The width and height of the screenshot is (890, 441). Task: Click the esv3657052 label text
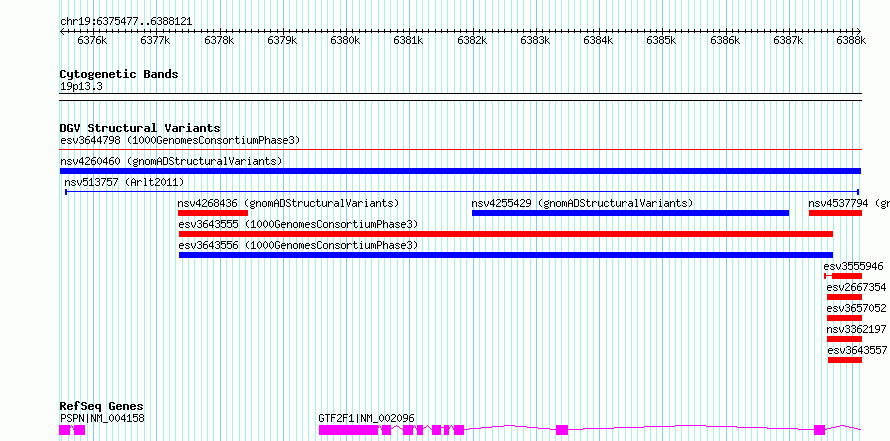(x=857, y=308)
